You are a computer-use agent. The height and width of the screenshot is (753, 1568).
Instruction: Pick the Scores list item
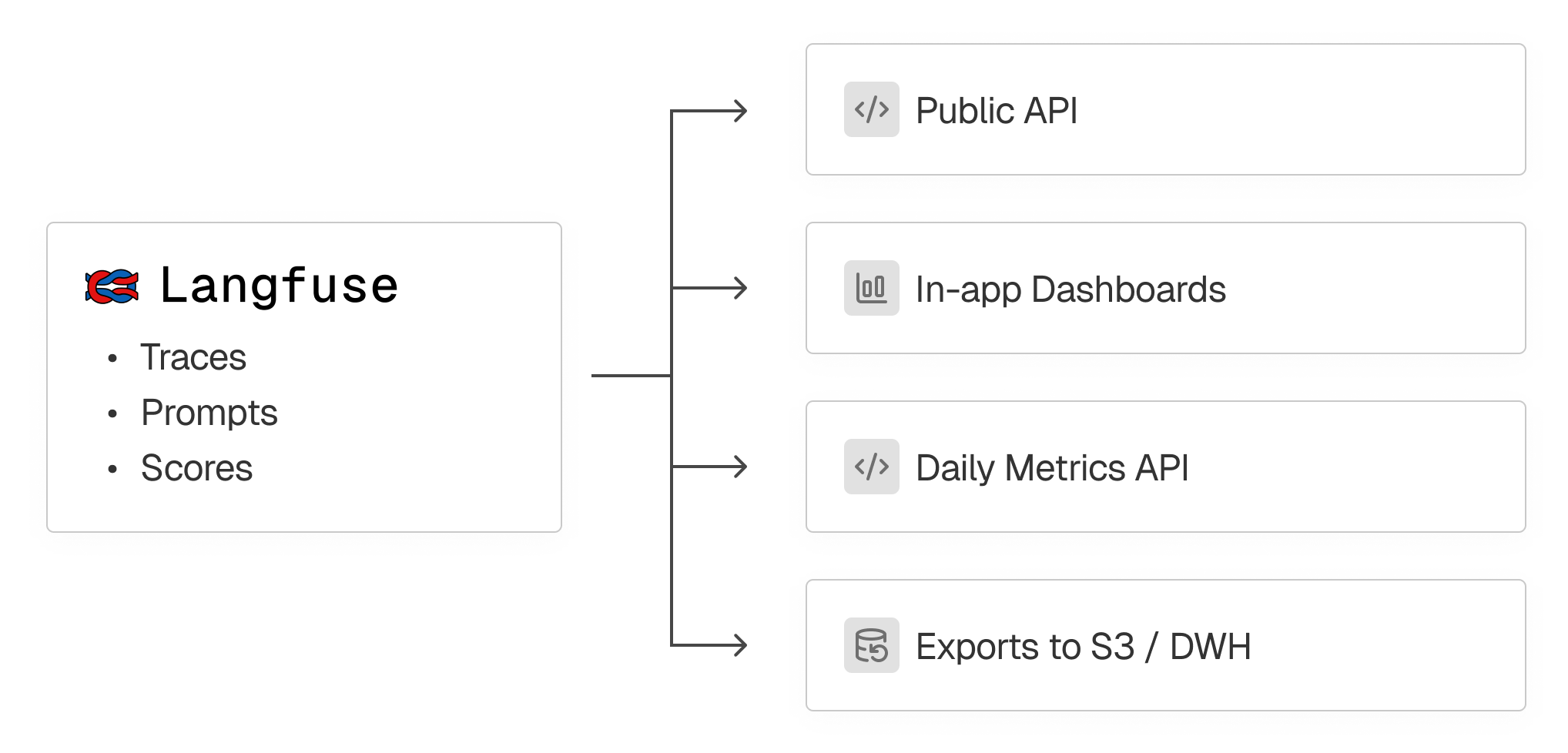pyautogui.click(x=196, y=469)
